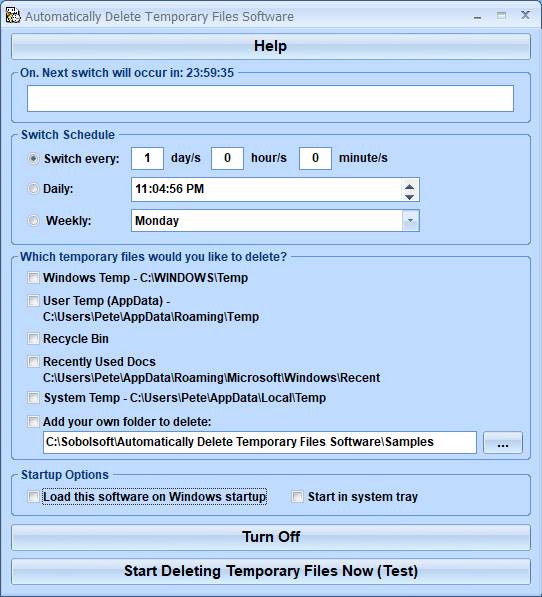Click the minute/s number field

click(x=315, y=158)
